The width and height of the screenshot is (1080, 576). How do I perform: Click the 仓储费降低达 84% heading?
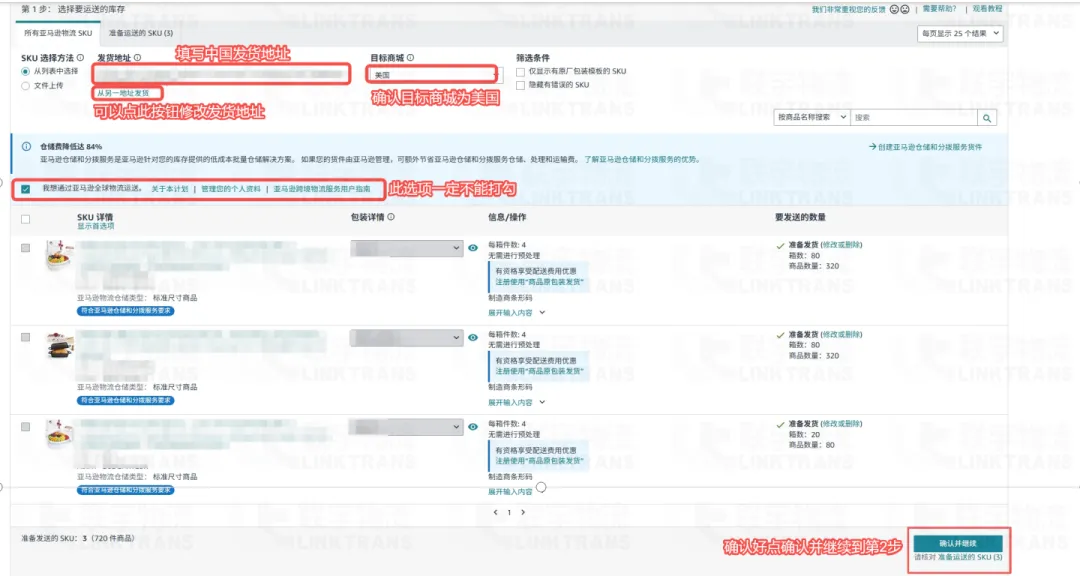pos(71,147)
